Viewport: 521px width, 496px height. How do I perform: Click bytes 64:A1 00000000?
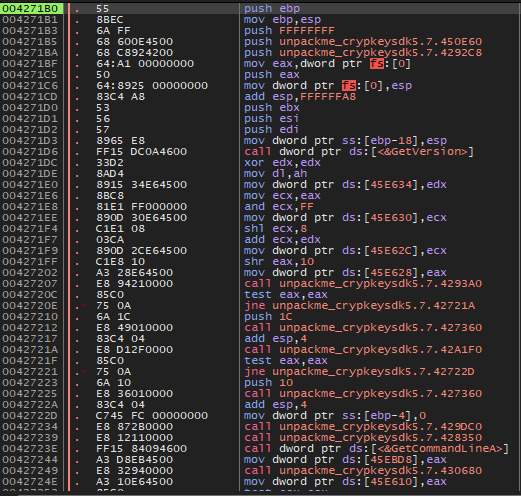(145, 63)
